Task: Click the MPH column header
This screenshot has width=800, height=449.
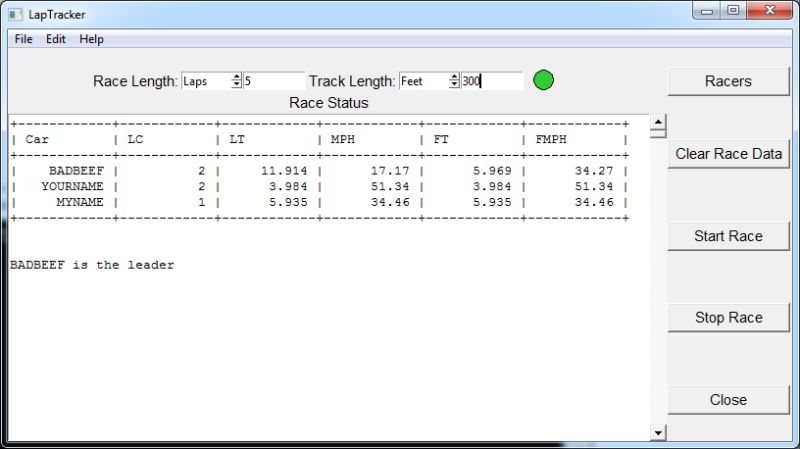Action: coord(343,139)
